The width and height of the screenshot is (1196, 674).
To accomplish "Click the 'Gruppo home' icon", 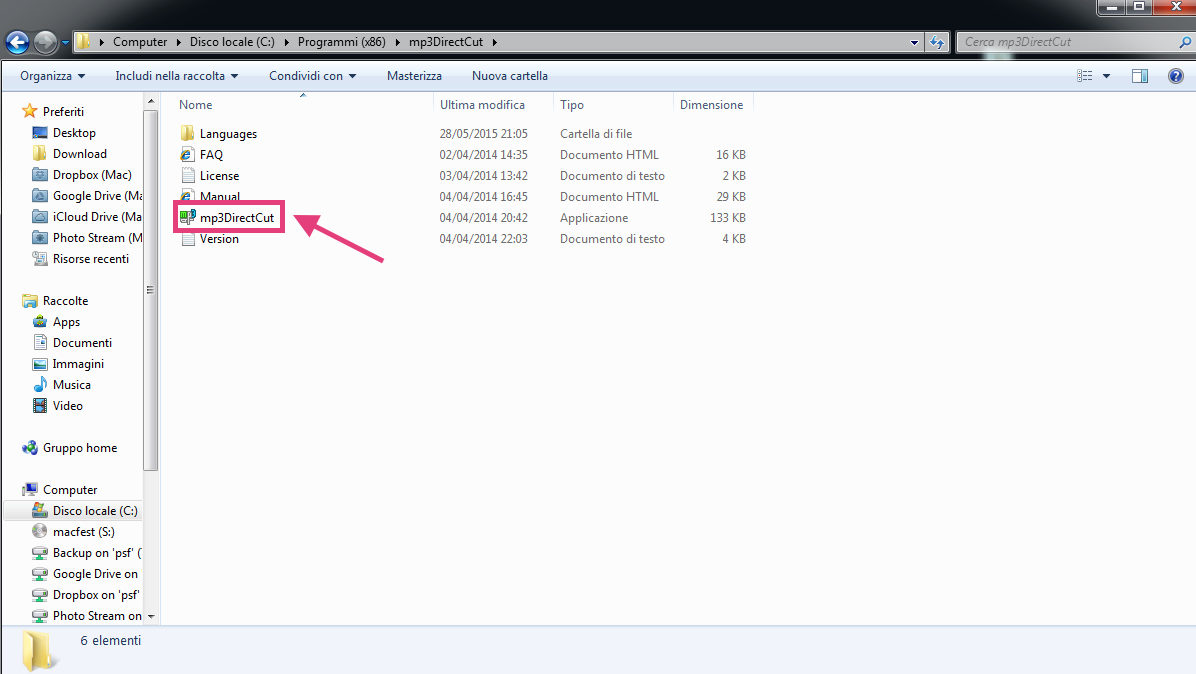I will tap(30, 448).
